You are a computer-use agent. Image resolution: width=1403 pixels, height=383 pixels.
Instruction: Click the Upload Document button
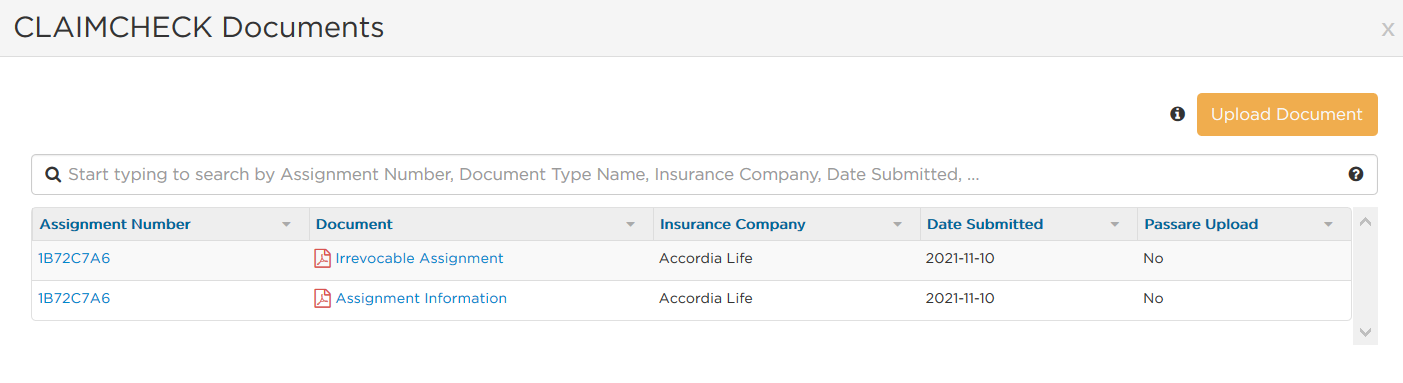click(1287, 114)
